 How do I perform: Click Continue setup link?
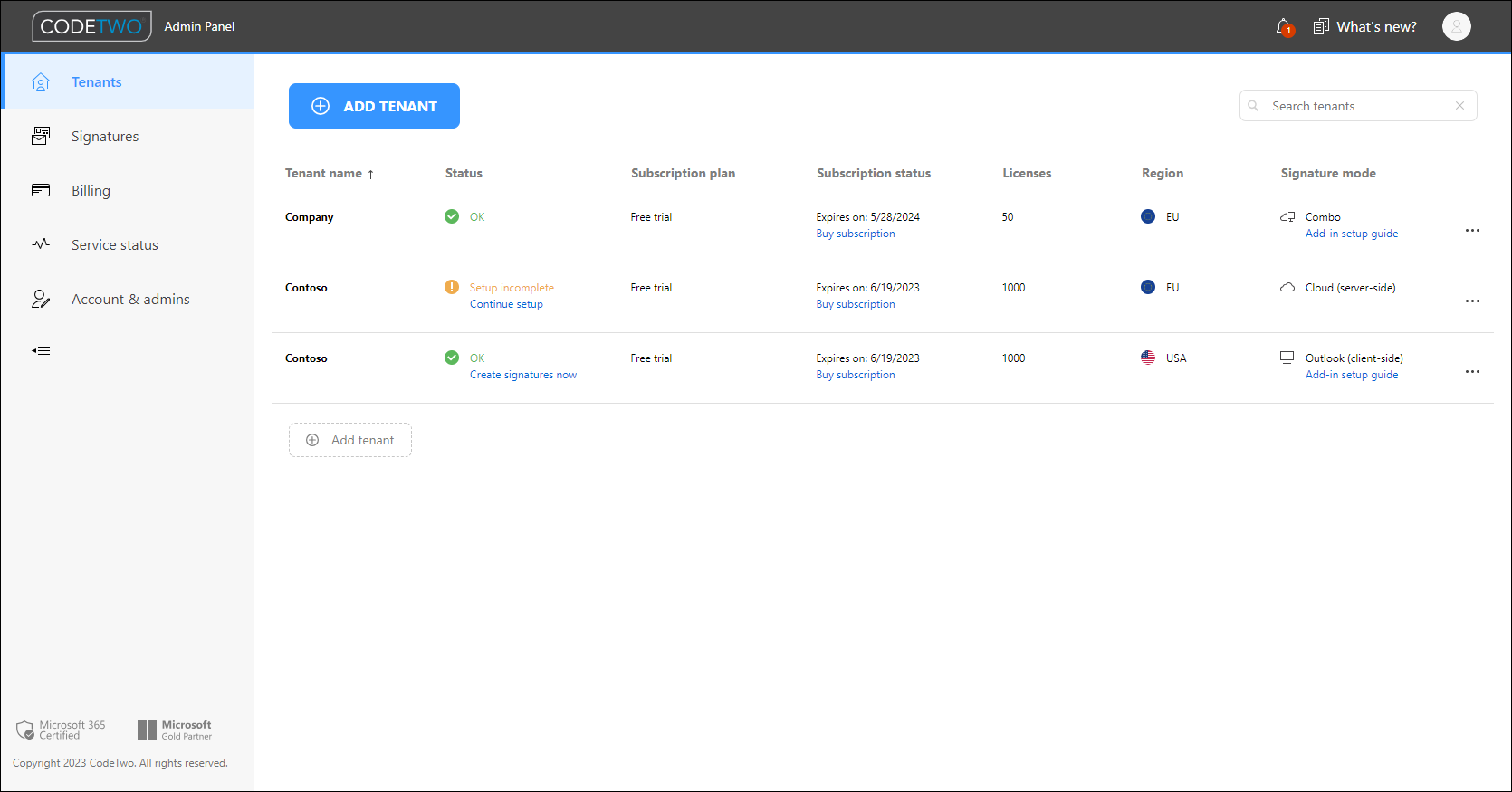coord(506,304)
